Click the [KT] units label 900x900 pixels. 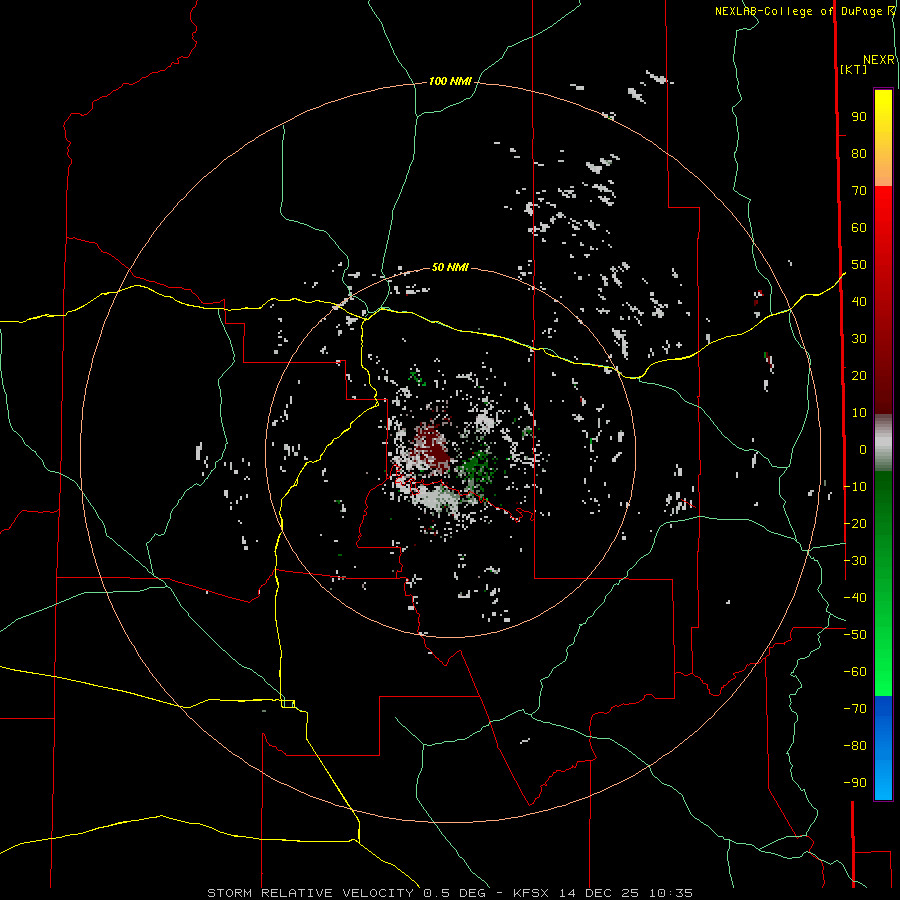tap(853, 69)
